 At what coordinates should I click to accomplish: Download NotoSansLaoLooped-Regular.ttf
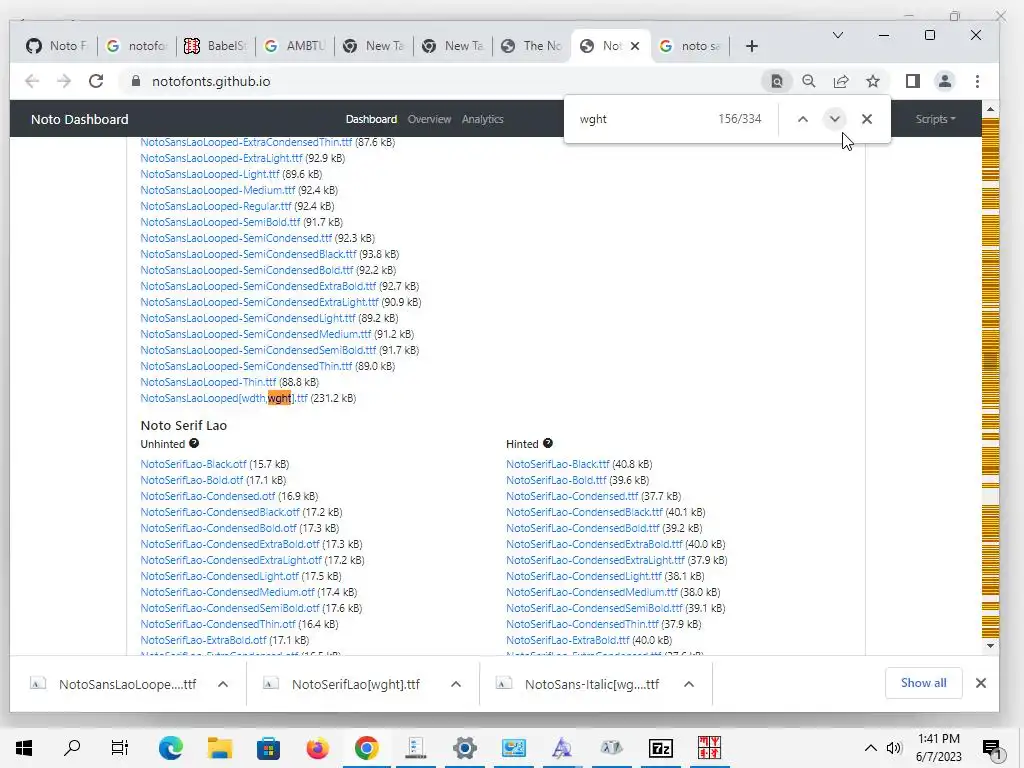(x=216, y=206)
